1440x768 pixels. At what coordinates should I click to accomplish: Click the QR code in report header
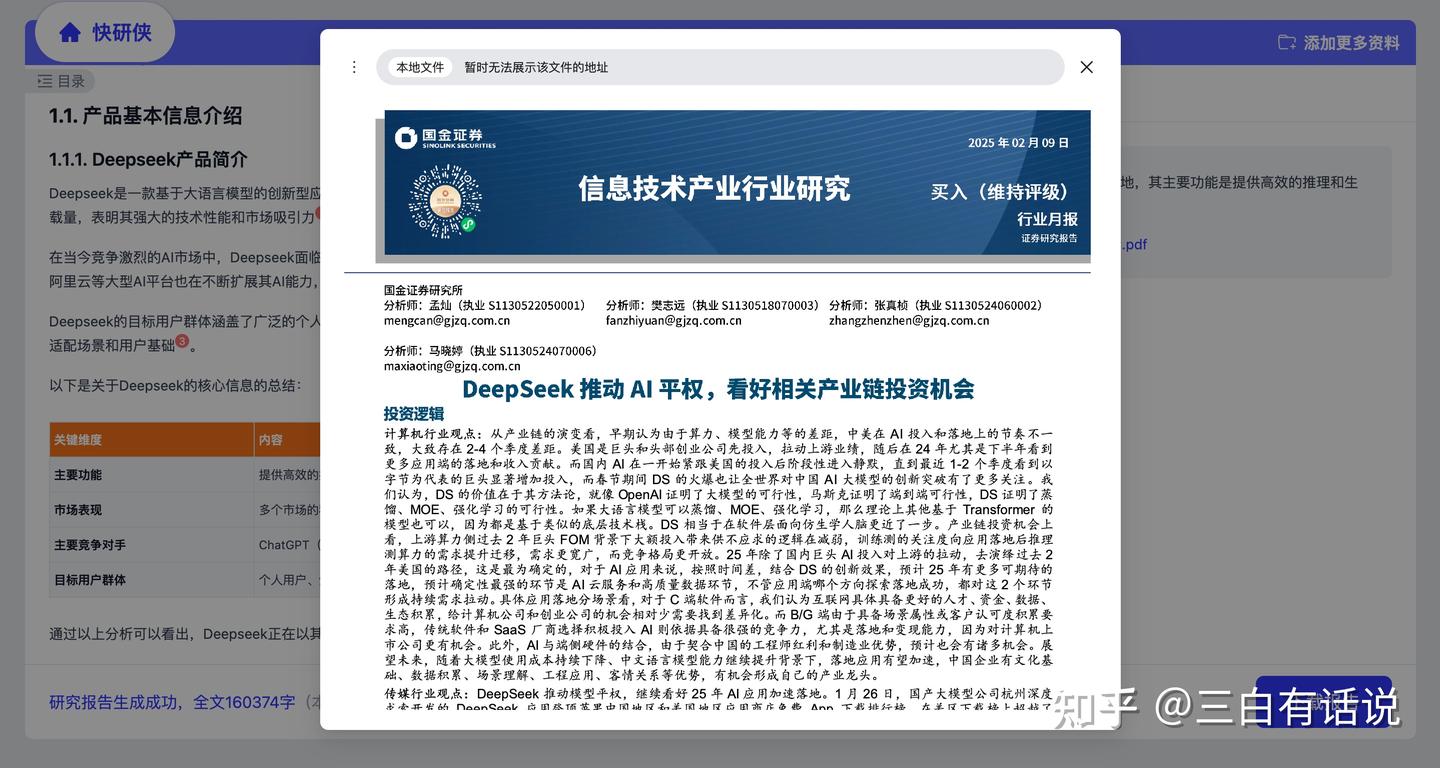tap(444, 200)
